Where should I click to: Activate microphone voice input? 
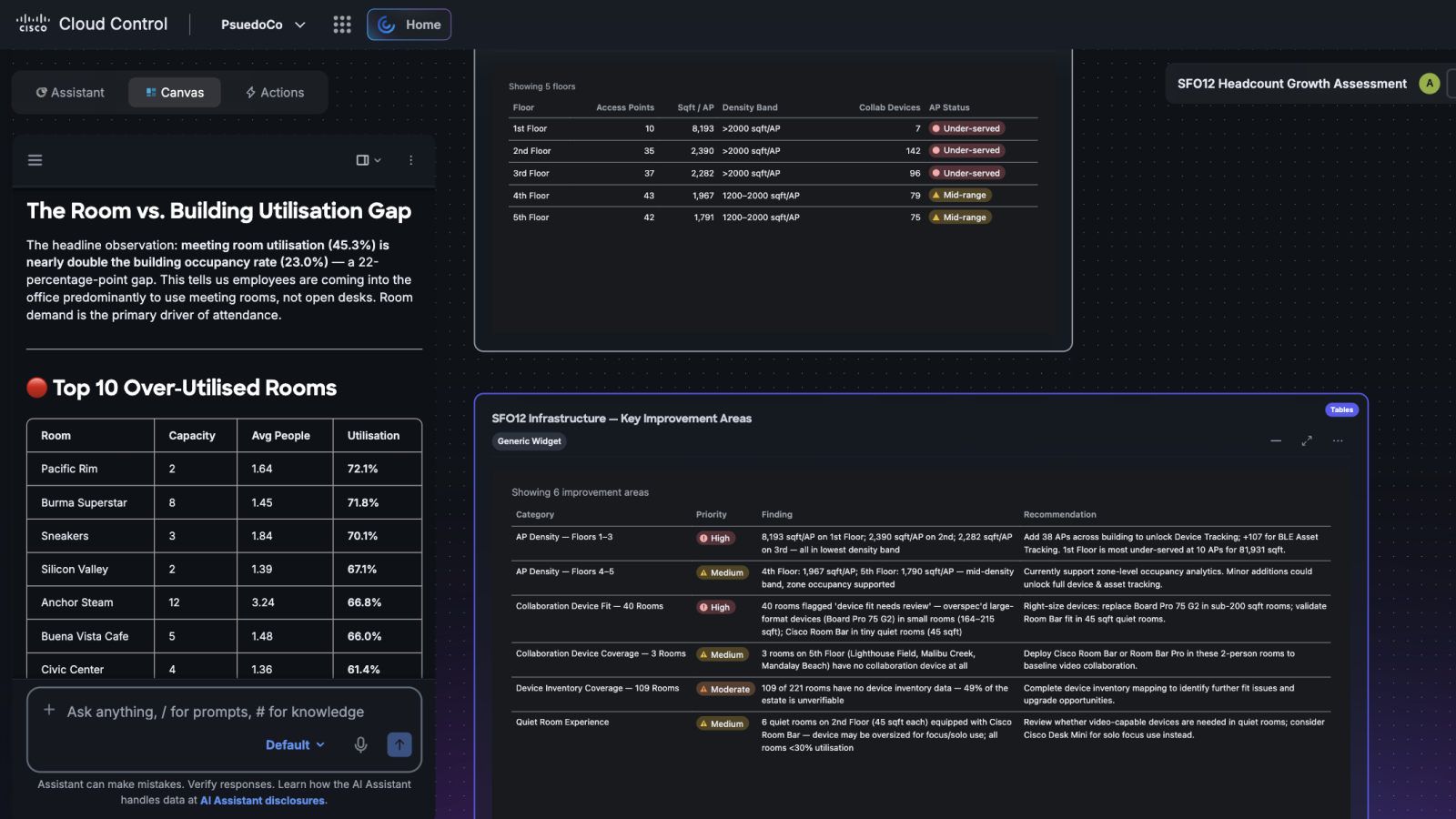361,744
